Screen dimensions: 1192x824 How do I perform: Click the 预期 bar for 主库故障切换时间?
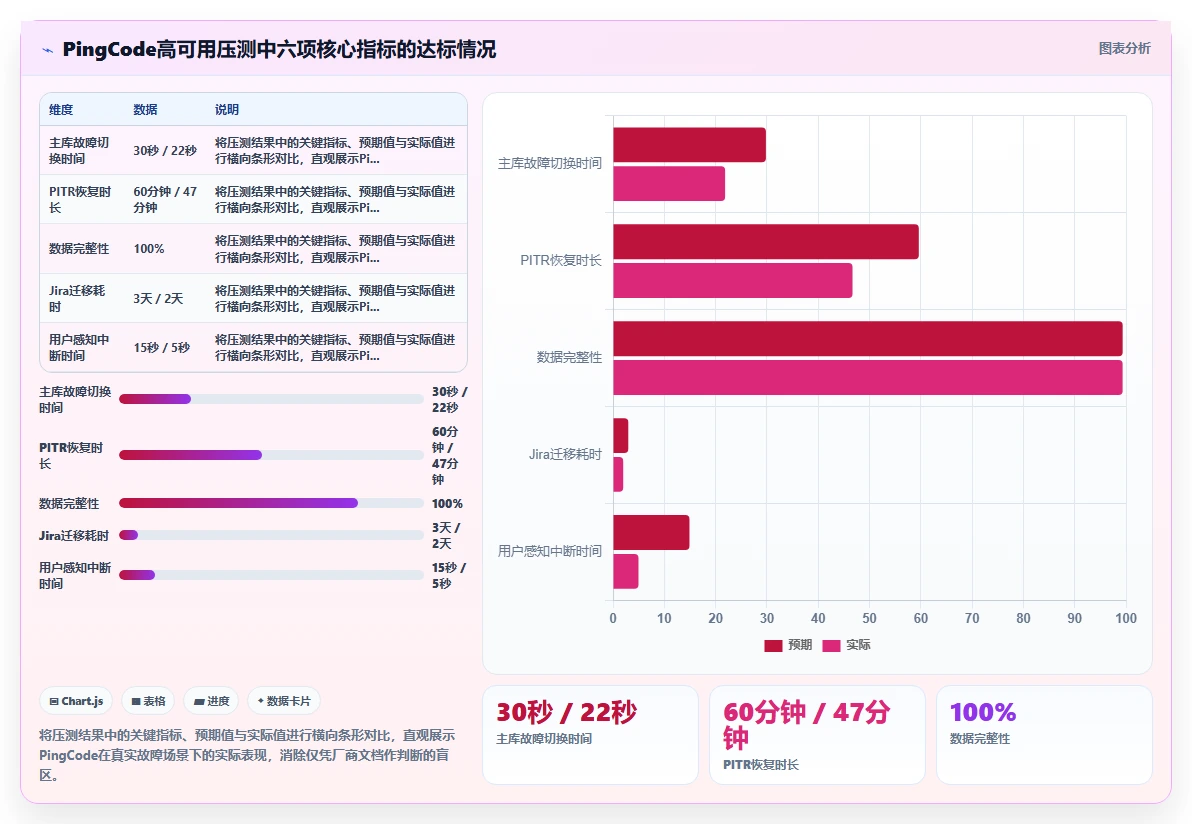(690, 144)
